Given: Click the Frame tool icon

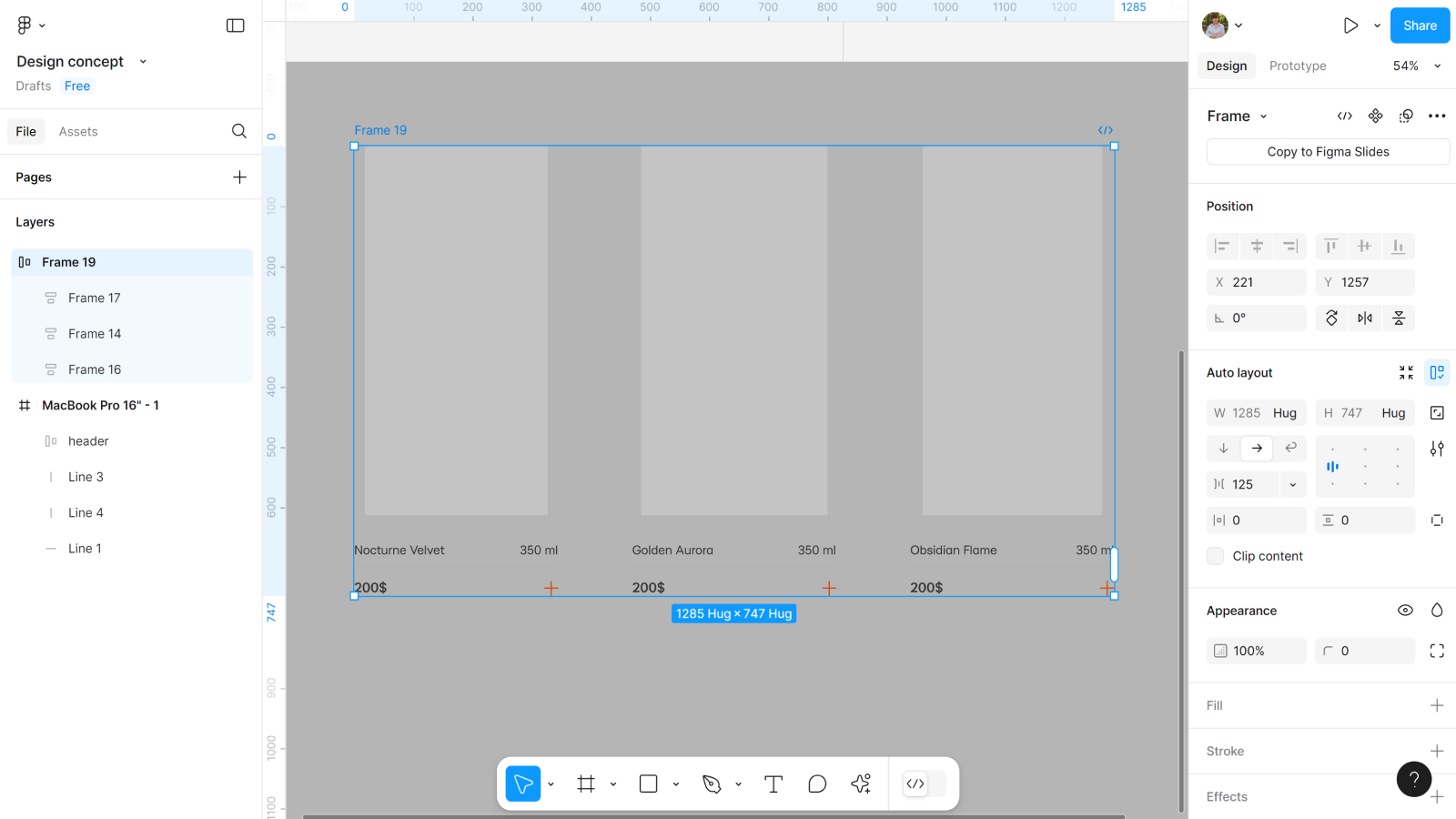Looking at the screenshot, I should 586,784.
